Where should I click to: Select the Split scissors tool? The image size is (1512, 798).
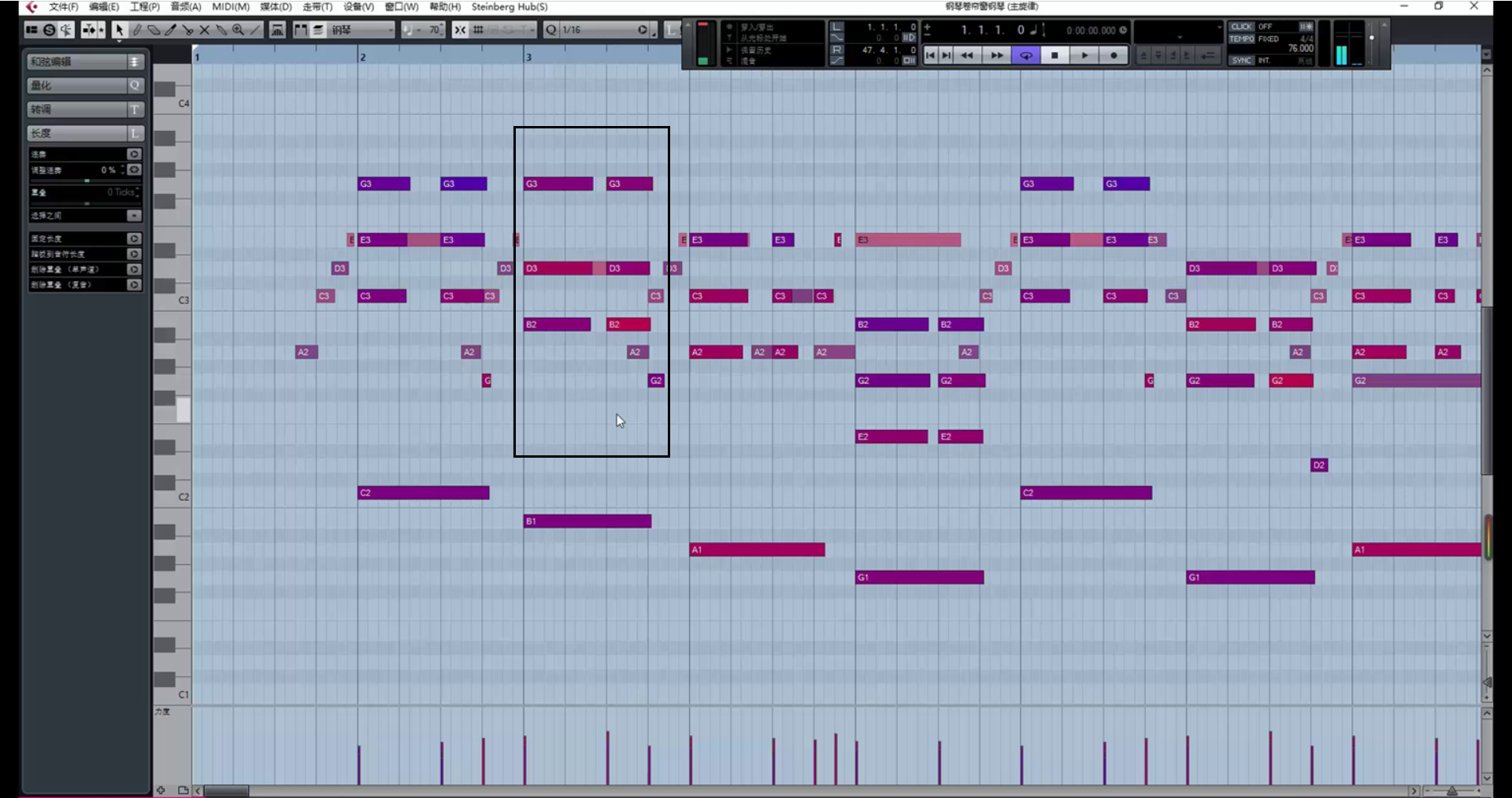point(187,30)
